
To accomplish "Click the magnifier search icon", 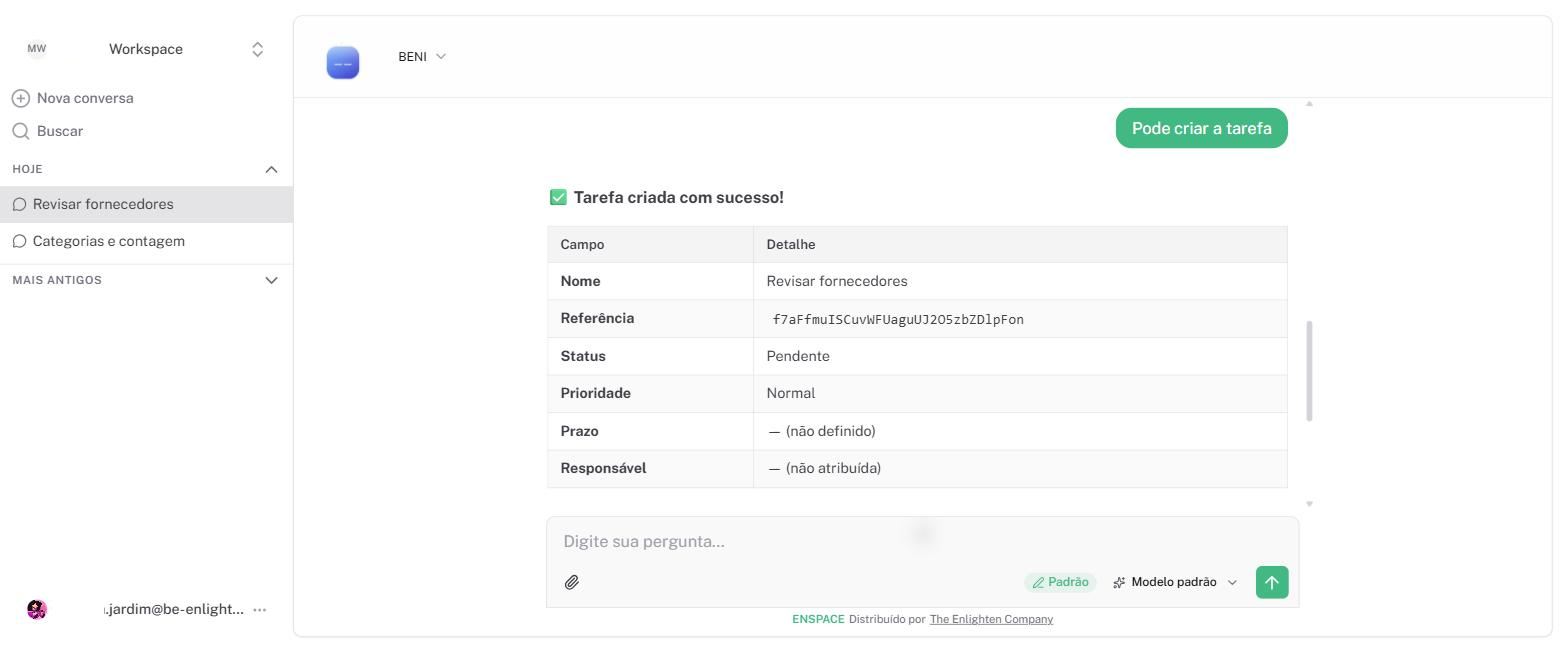I will coord(20,131).
